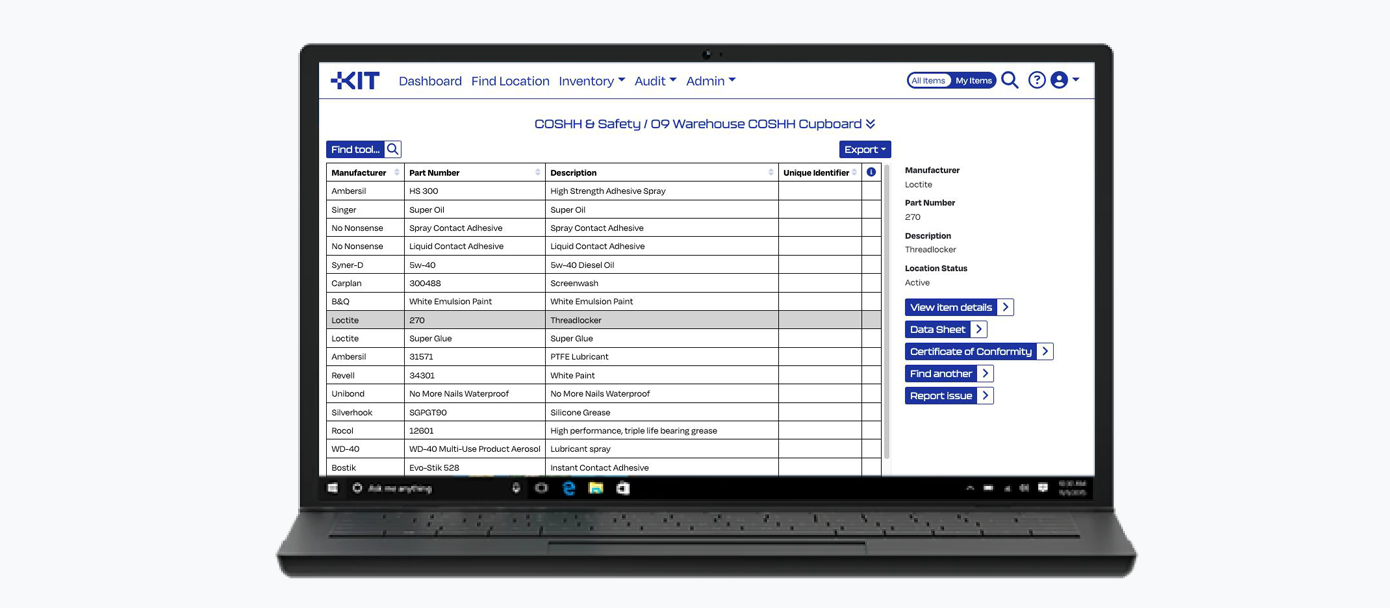
Task: Sort by Manufacturer column arrows
Action: click(397, 172)
